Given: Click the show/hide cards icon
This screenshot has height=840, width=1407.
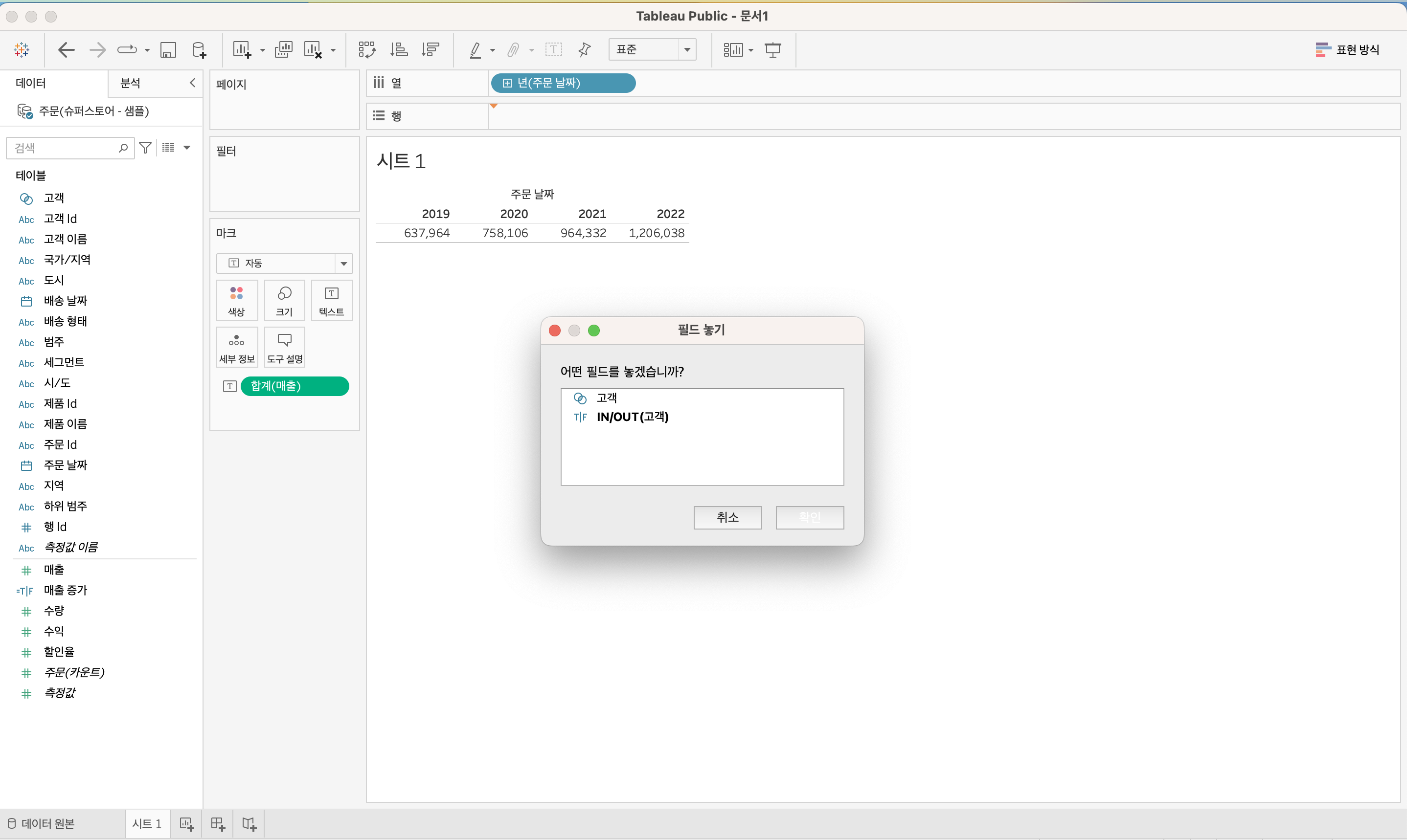Looking at the screenshot, I should click(x=733, y=50).
